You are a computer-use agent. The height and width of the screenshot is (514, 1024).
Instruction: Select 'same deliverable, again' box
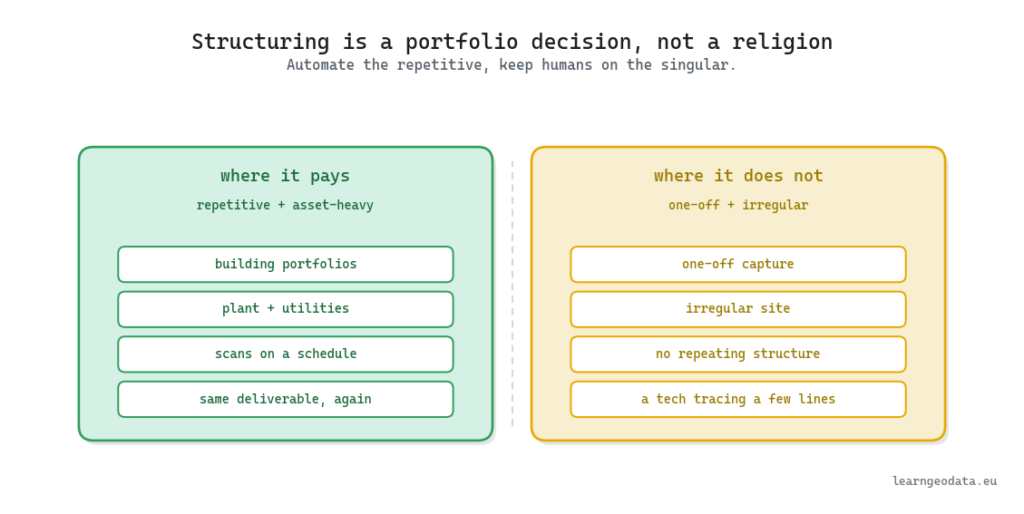285,399
